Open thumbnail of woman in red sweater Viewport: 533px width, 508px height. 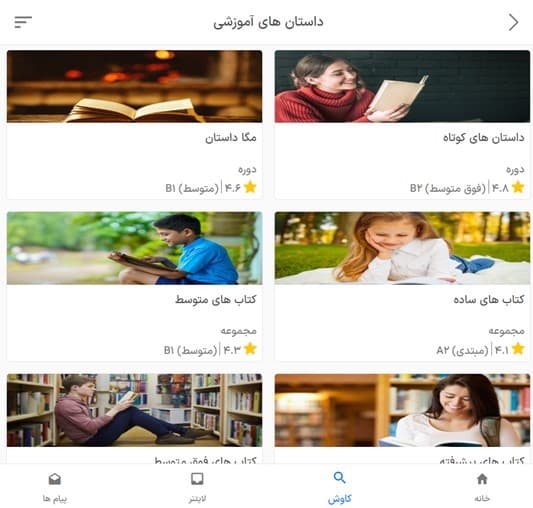(x=402, y=86)
